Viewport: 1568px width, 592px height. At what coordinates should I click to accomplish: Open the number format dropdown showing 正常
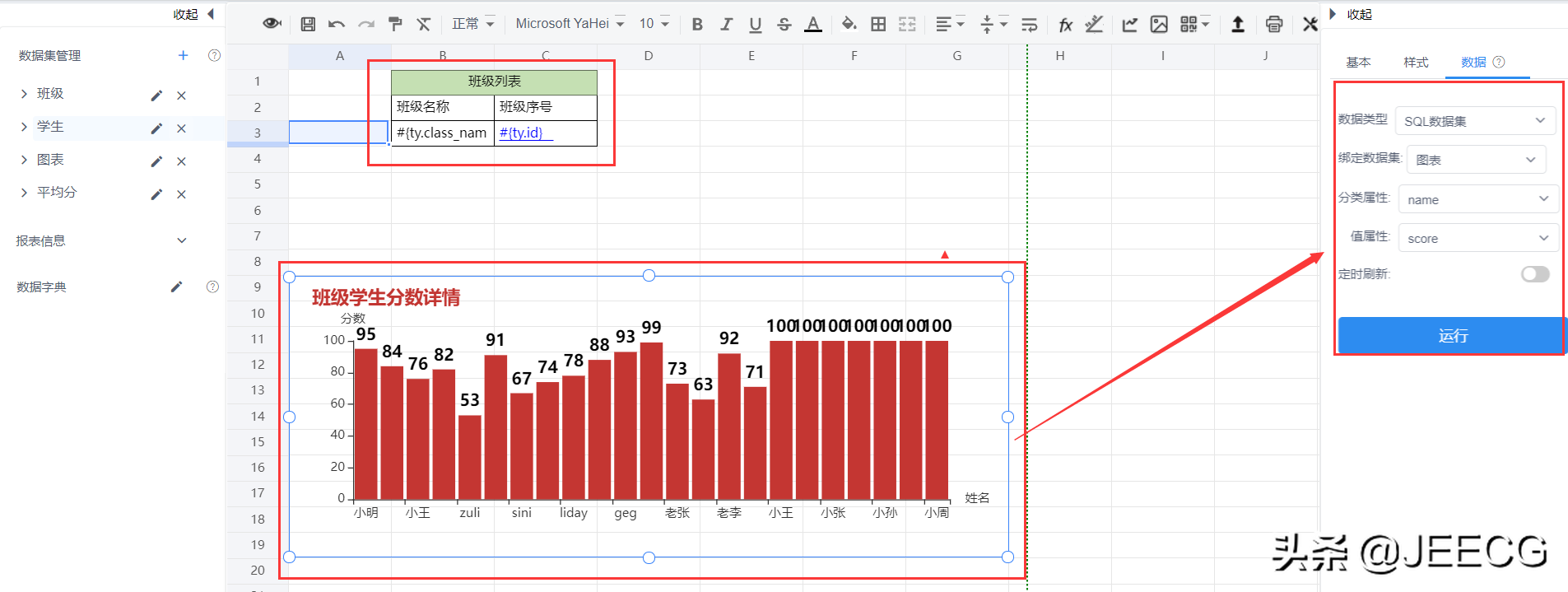pos(473,24)
